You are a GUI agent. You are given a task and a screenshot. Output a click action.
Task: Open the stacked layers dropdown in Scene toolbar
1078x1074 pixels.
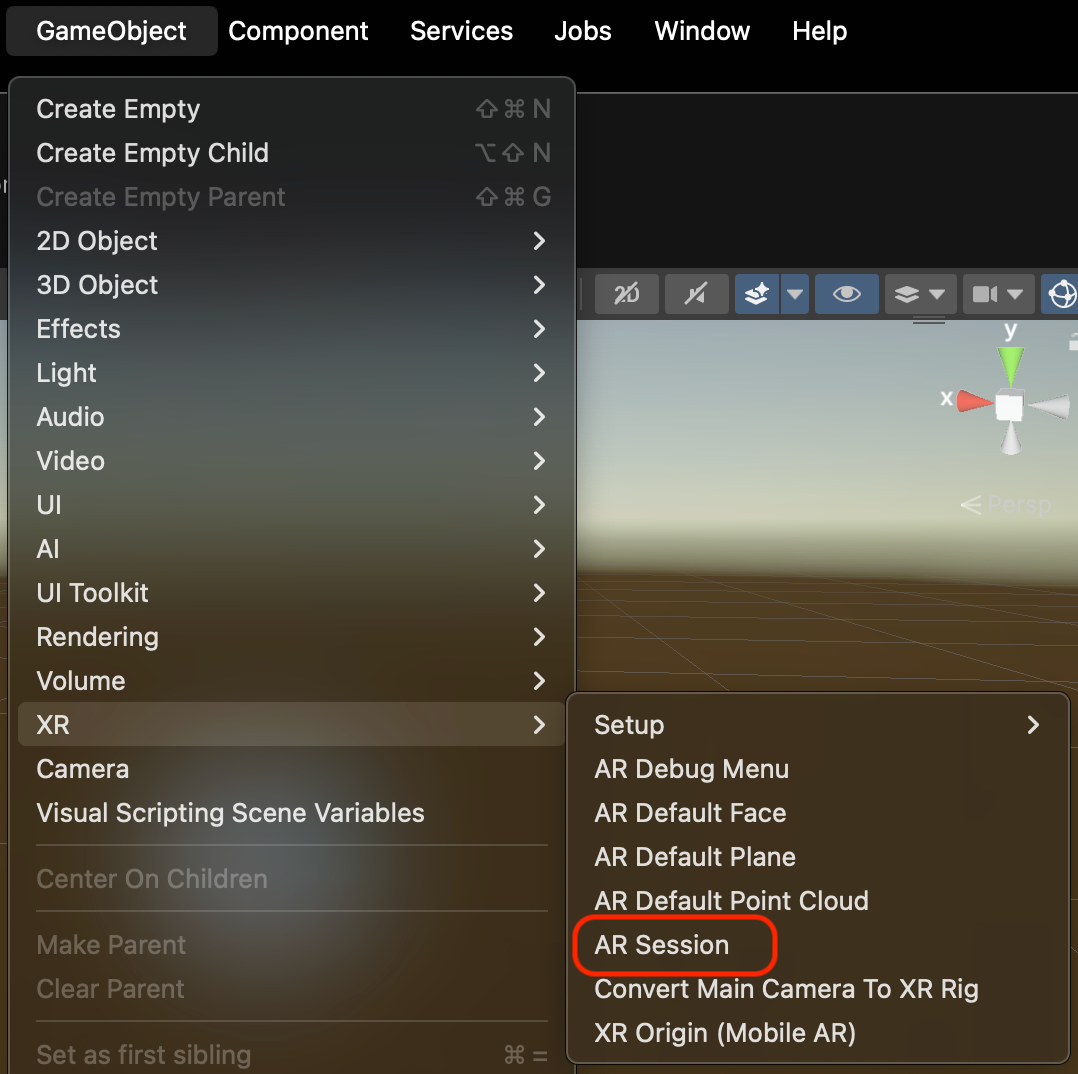tap(920, 294)
